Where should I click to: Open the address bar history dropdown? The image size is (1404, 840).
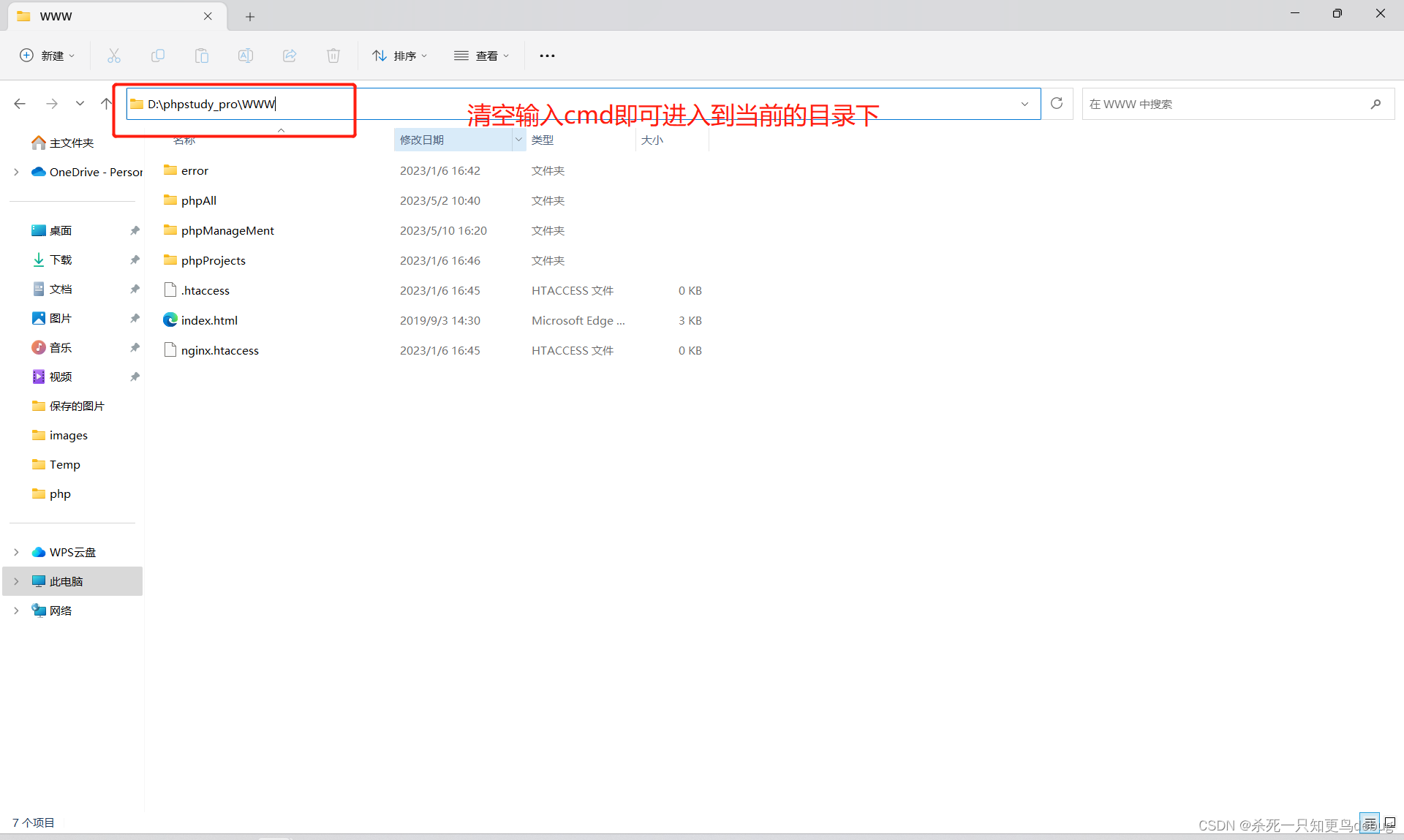pyautogui.click(x=1025, y=103)
